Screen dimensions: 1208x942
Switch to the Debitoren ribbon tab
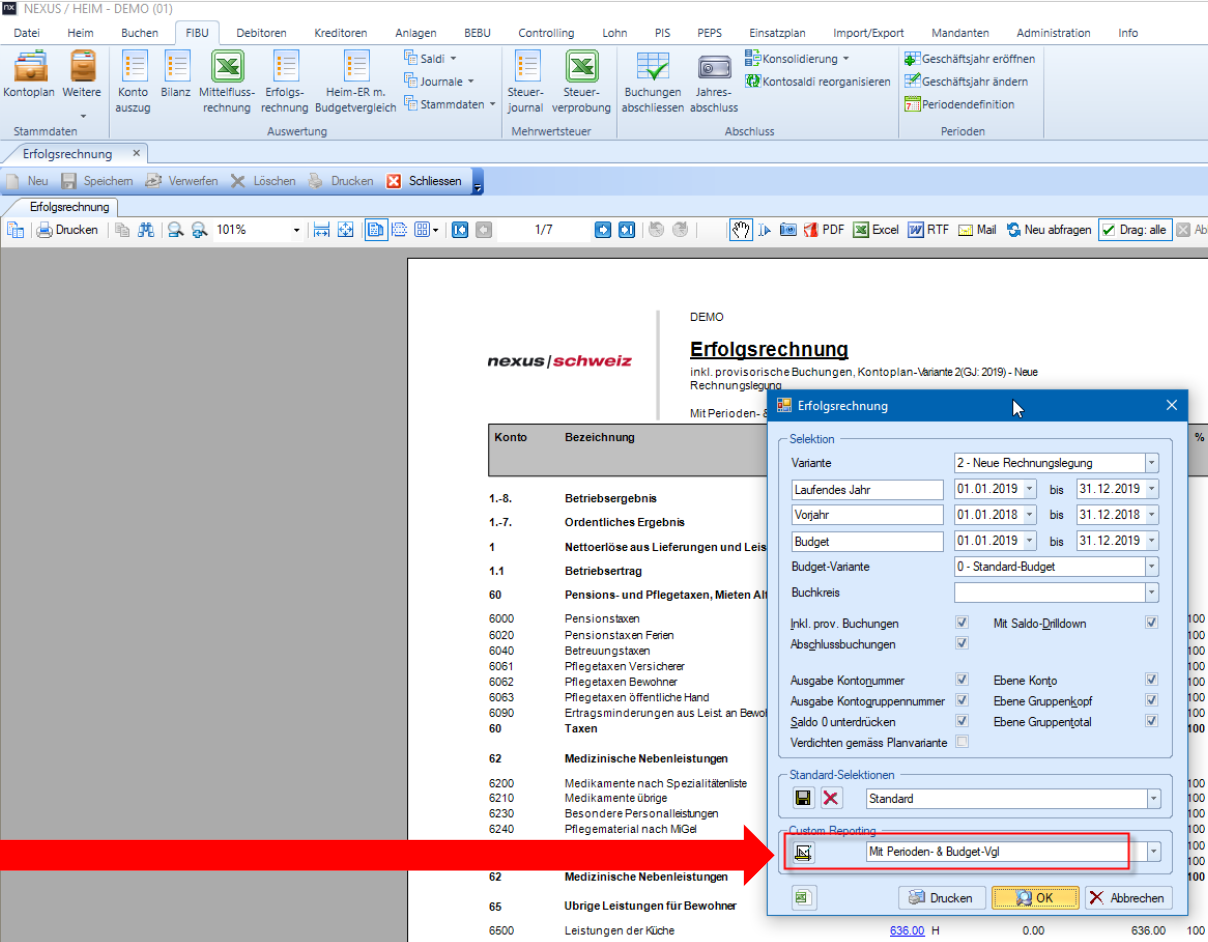260,33
